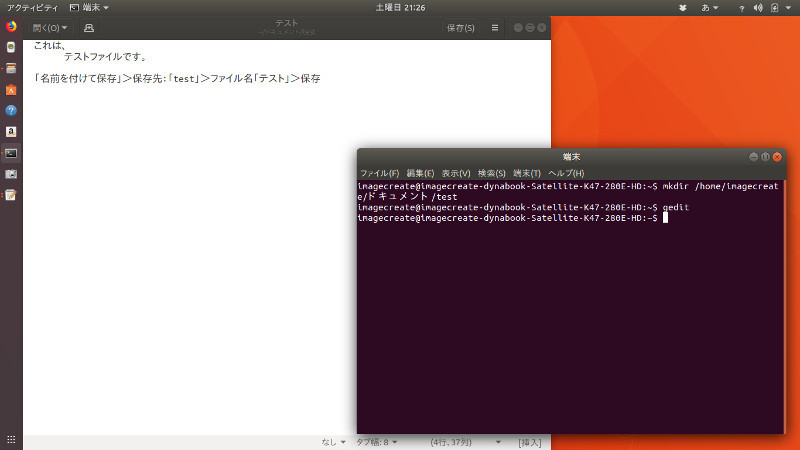Click gedit title 'テスト'
The image size is (800, 450).
pos(287,23)
